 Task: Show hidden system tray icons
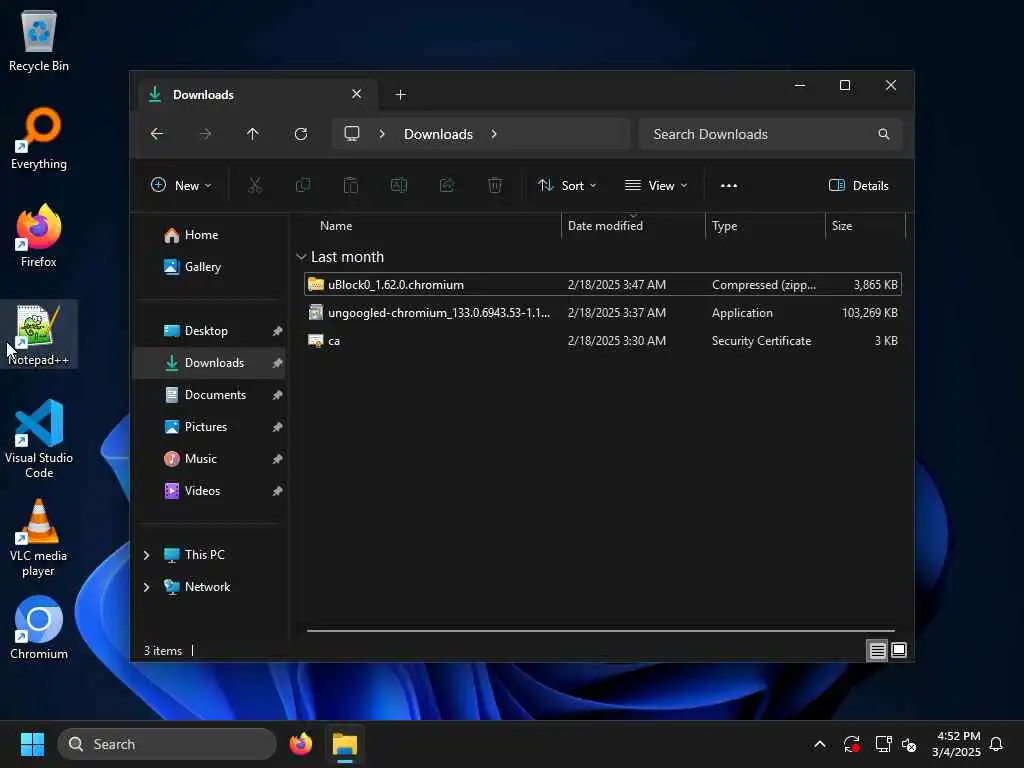click(820, 744)
